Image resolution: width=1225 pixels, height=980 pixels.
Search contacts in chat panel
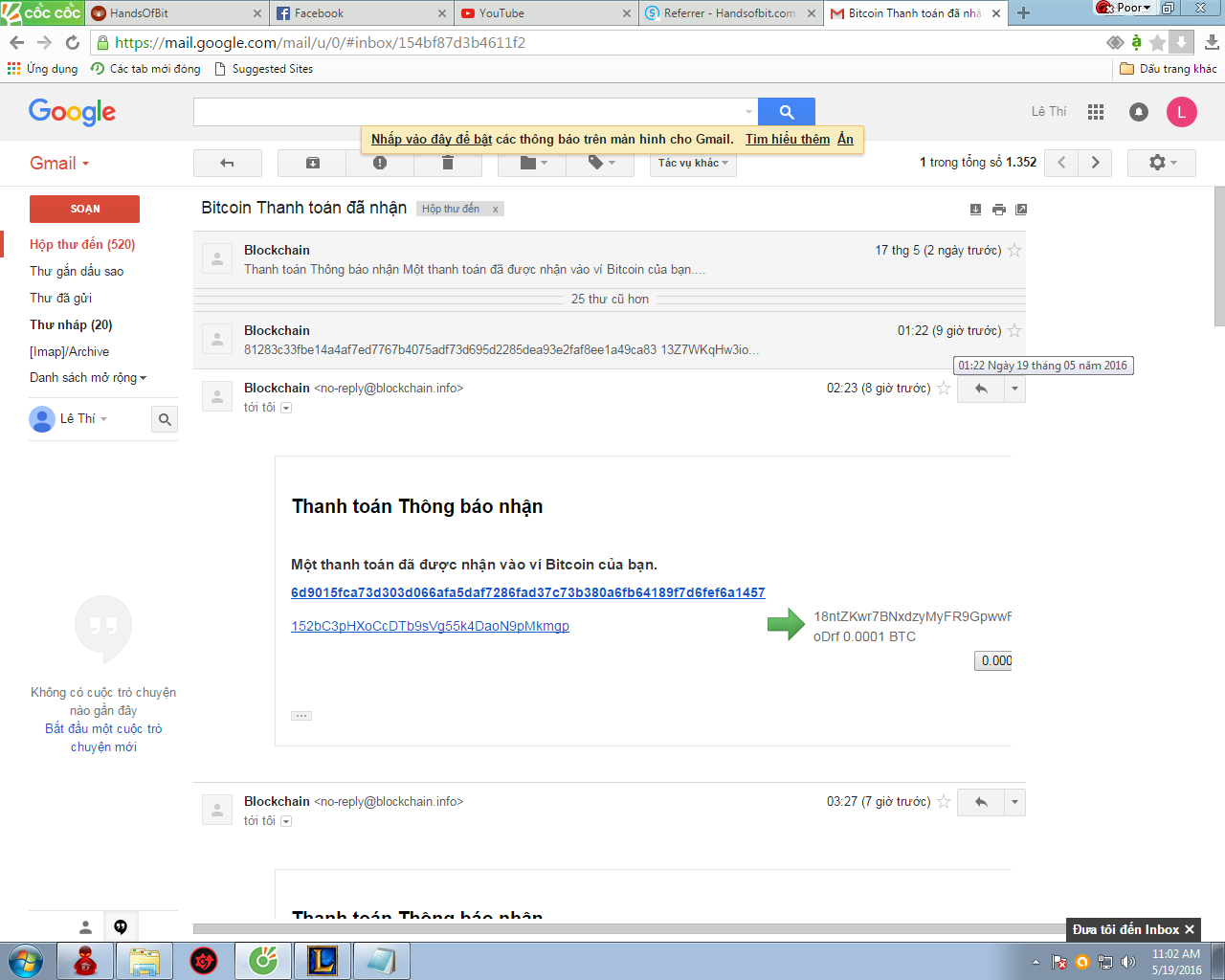165,419
